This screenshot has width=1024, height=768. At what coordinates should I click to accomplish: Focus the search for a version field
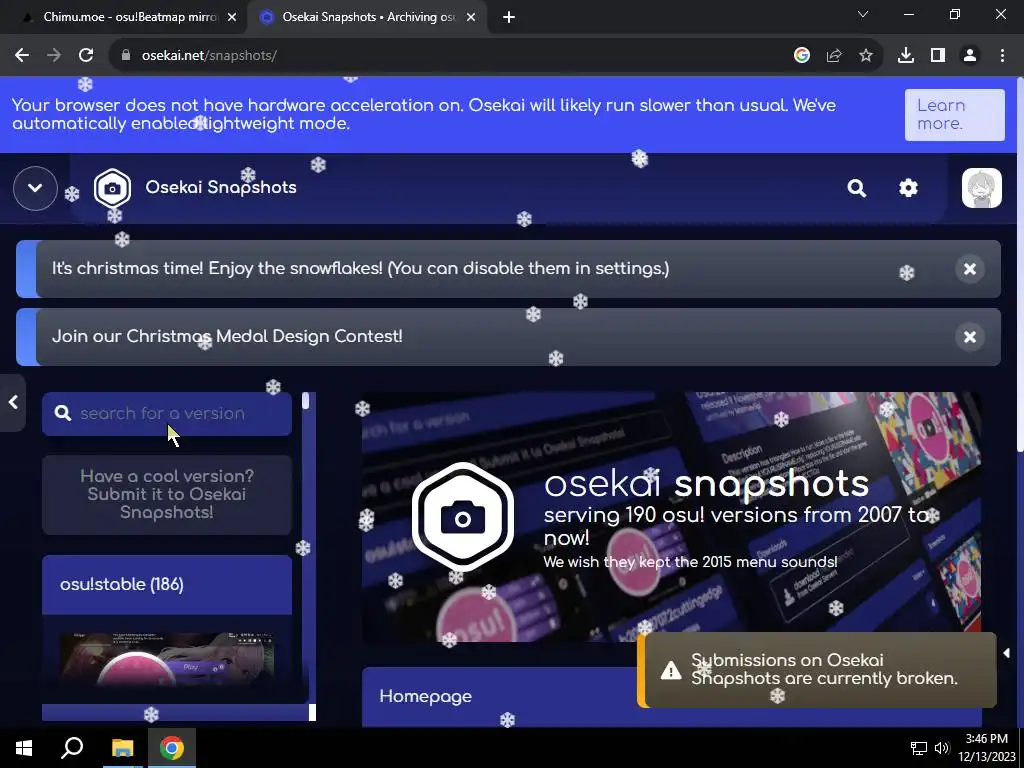tap(167, 413)
